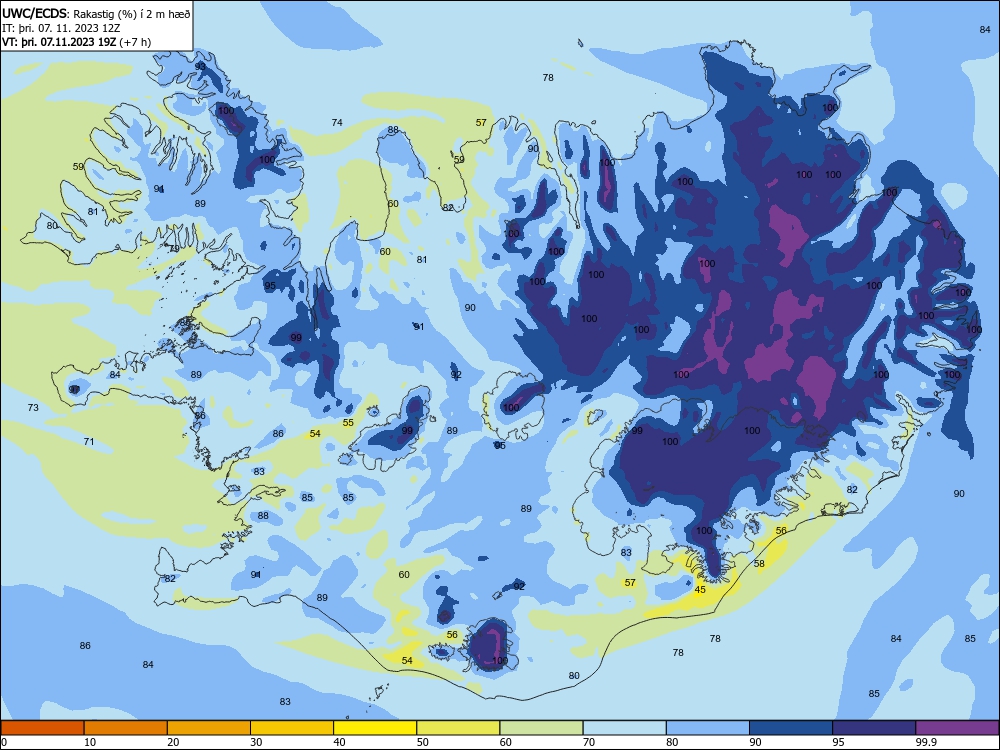Click the humidity value '45' on the map

(700, 589)
